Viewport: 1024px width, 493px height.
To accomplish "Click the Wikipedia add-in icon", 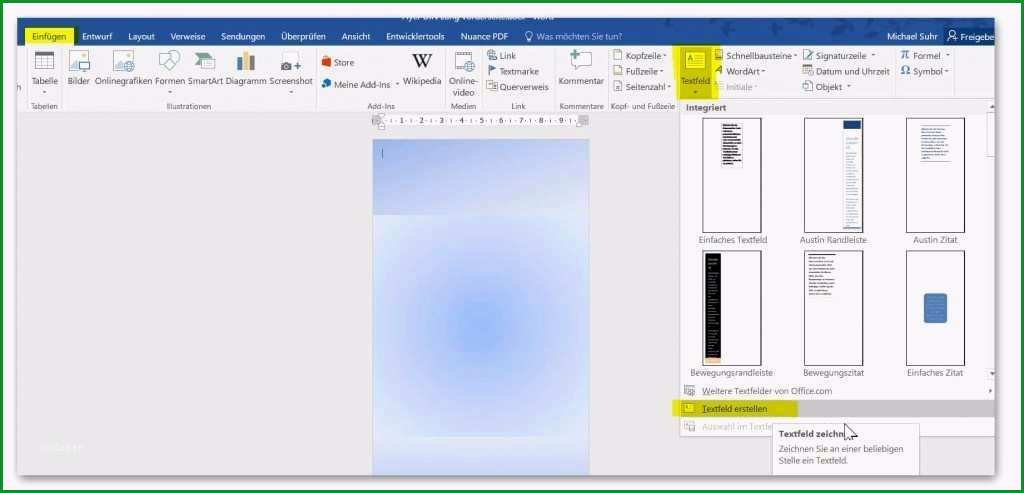I will click(422, 69).
